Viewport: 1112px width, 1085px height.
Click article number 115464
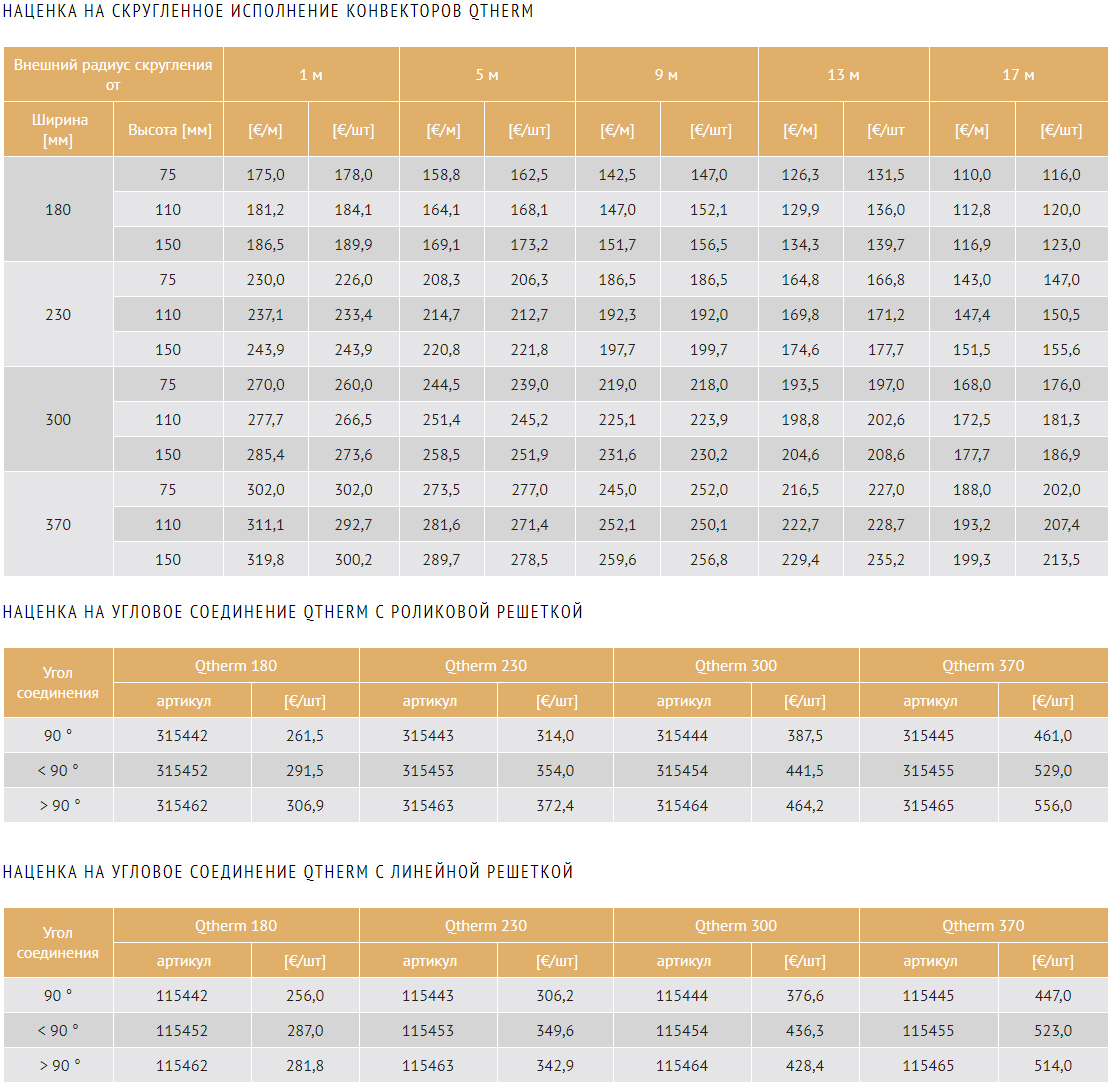pyautogui.click(x=682, y=1065)
